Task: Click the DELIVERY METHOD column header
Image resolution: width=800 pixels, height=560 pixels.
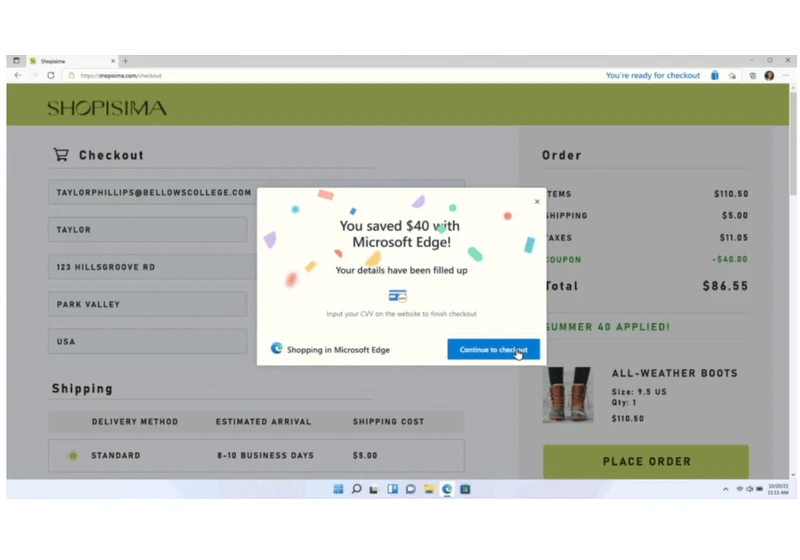Action: tap(135, 422)
